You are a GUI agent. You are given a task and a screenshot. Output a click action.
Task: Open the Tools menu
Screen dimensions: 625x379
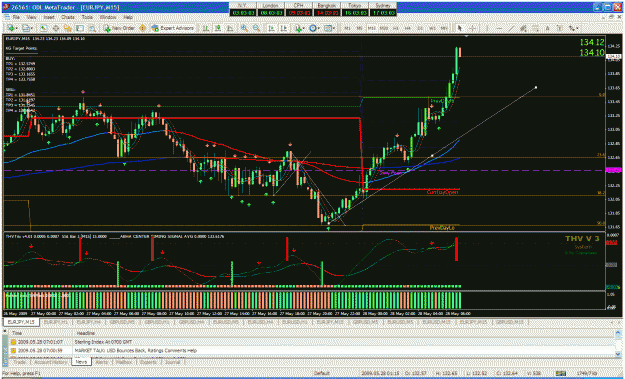tap(87, 18)
